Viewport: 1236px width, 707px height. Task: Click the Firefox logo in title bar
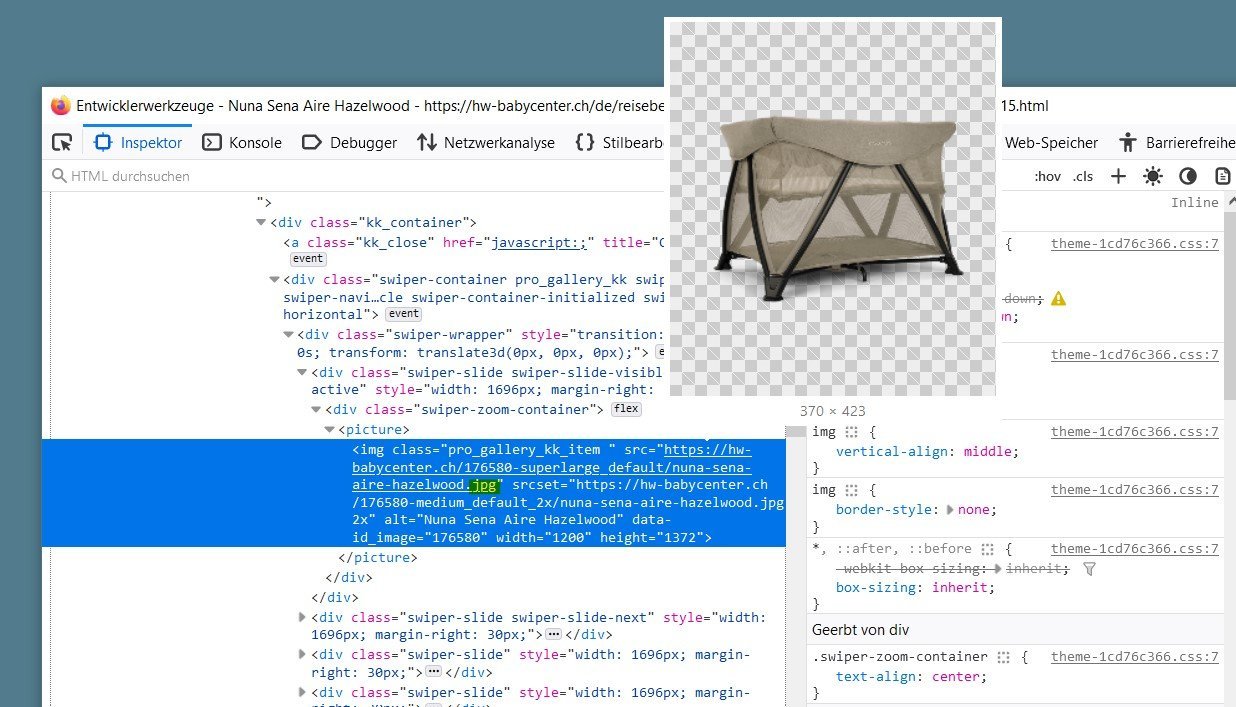(x=61, y=105)
